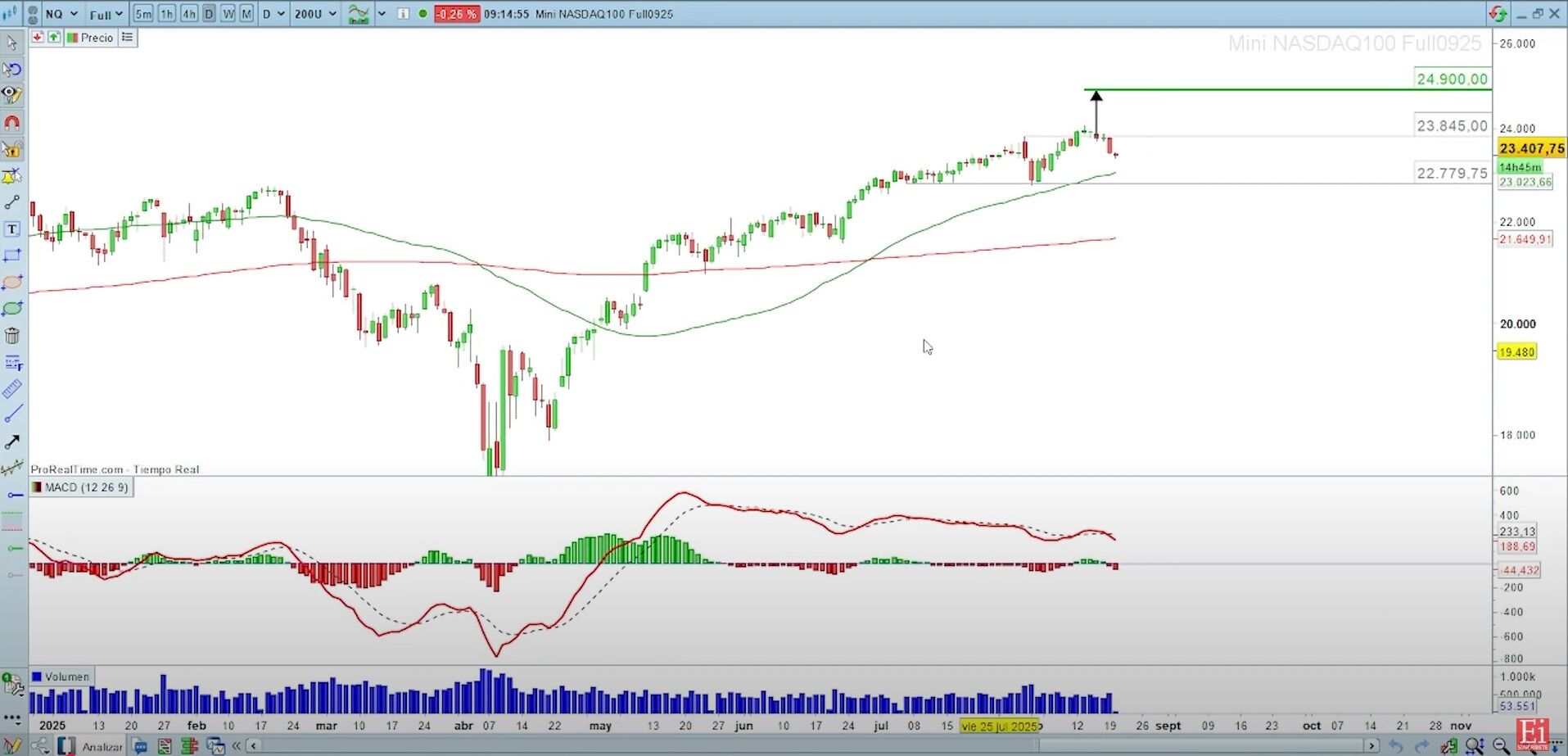Click the undo arrow in bottom toolbar
The width and height of the screenshot is (1568, 756).
pos(1396,745)
